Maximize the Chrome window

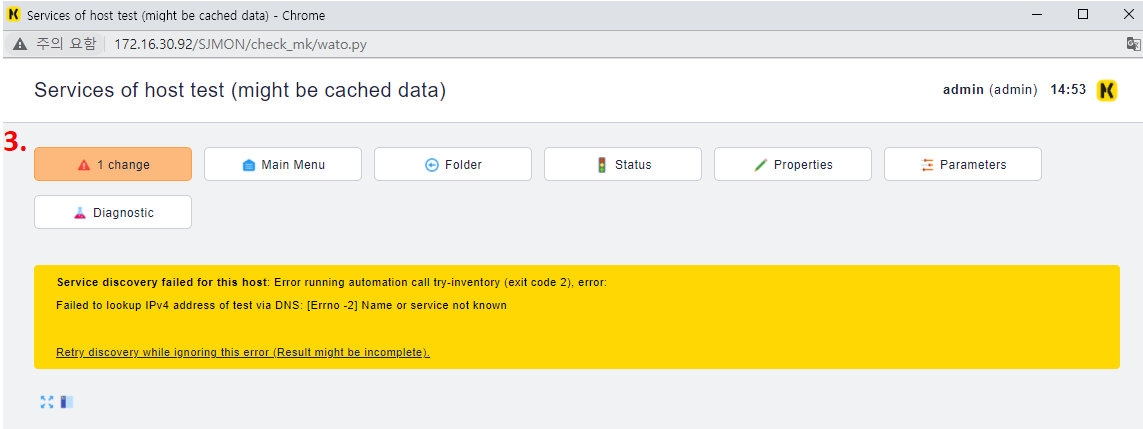point(1083,15)
